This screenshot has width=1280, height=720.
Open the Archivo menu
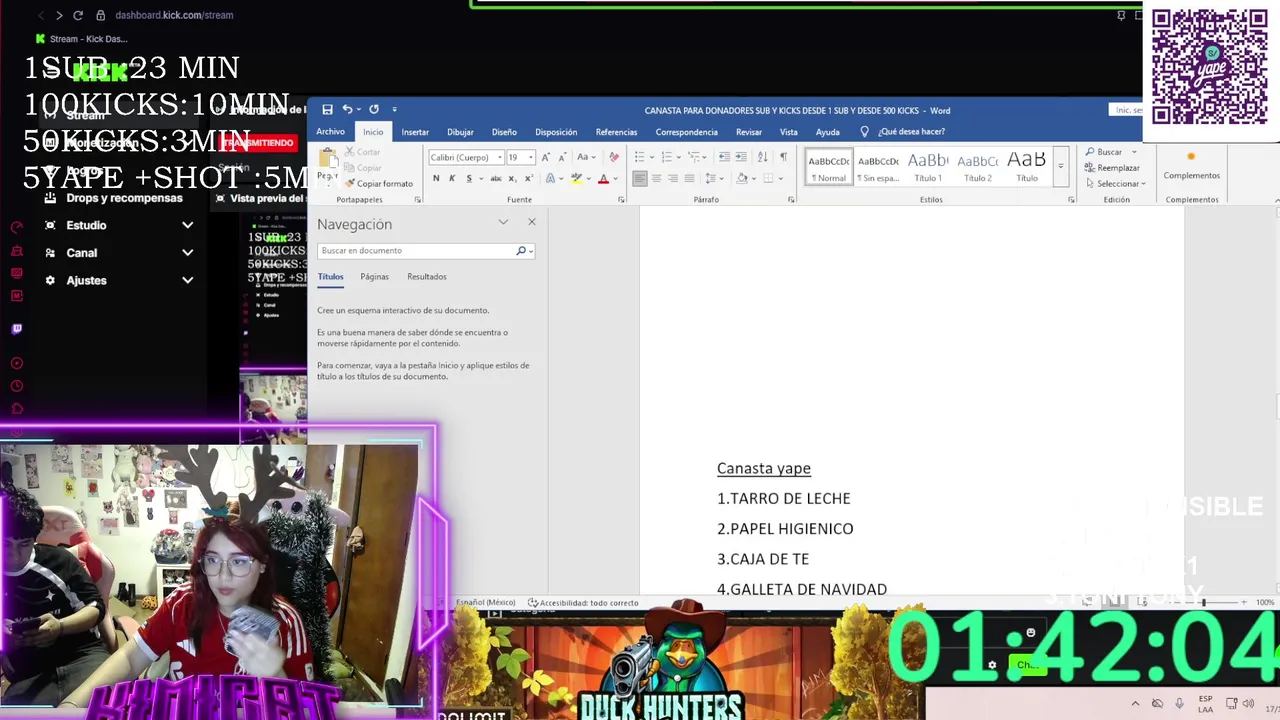pyautogui.click(x=330, y=132)
